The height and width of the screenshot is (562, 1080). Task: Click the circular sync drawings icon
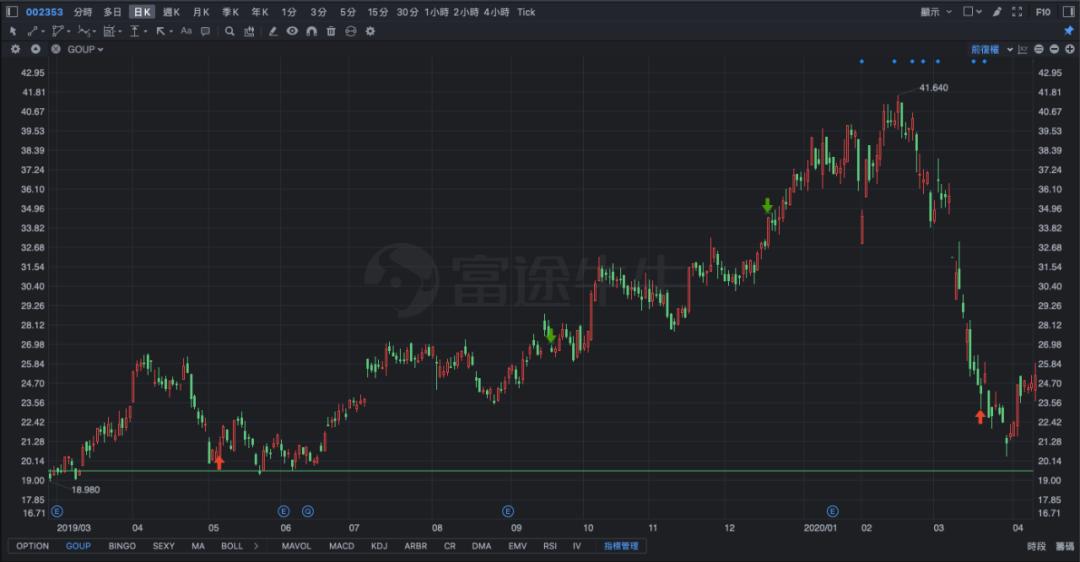click(351, 31)
